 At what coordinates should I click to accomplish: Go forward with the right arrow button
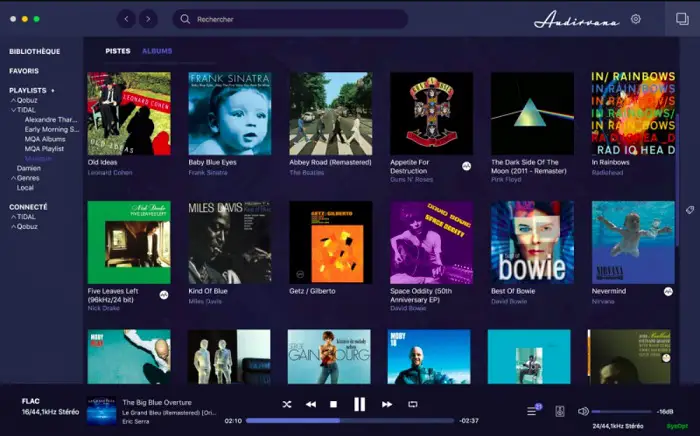coord(148,19)
